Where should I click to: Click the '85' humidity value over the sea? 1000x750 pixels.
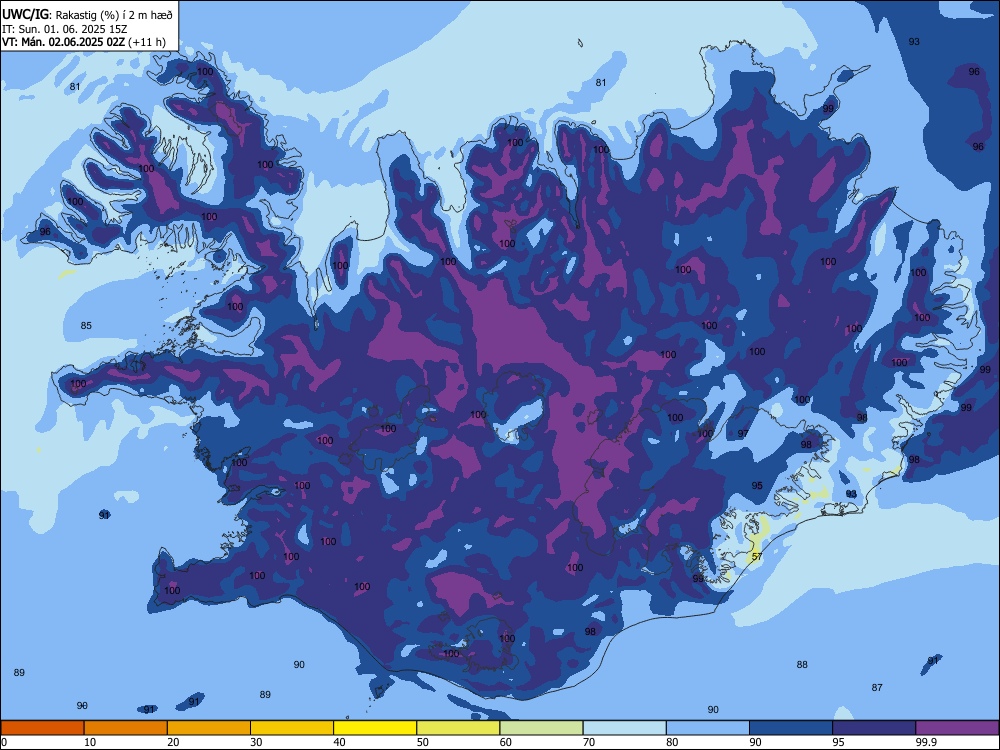86,326
